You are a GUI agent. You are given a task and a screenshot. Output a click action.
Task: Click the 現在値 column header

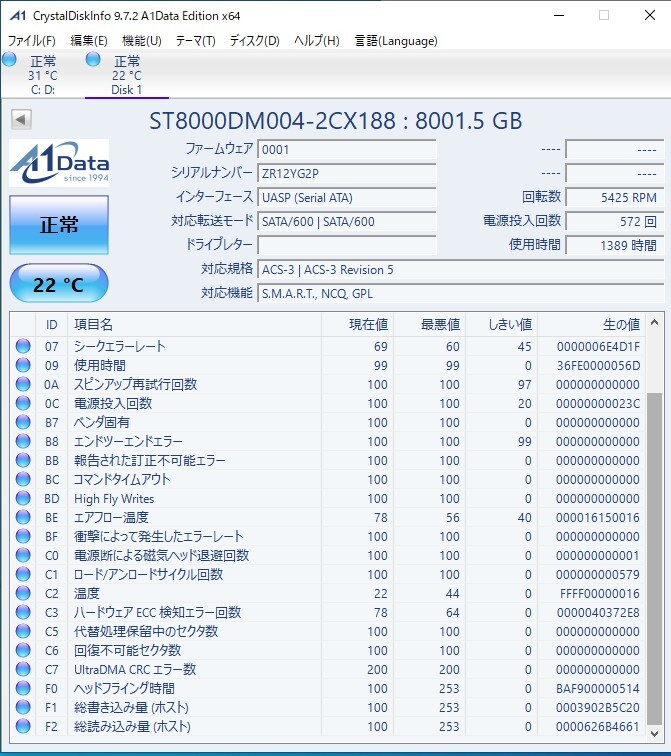click(x=358, y=324)
